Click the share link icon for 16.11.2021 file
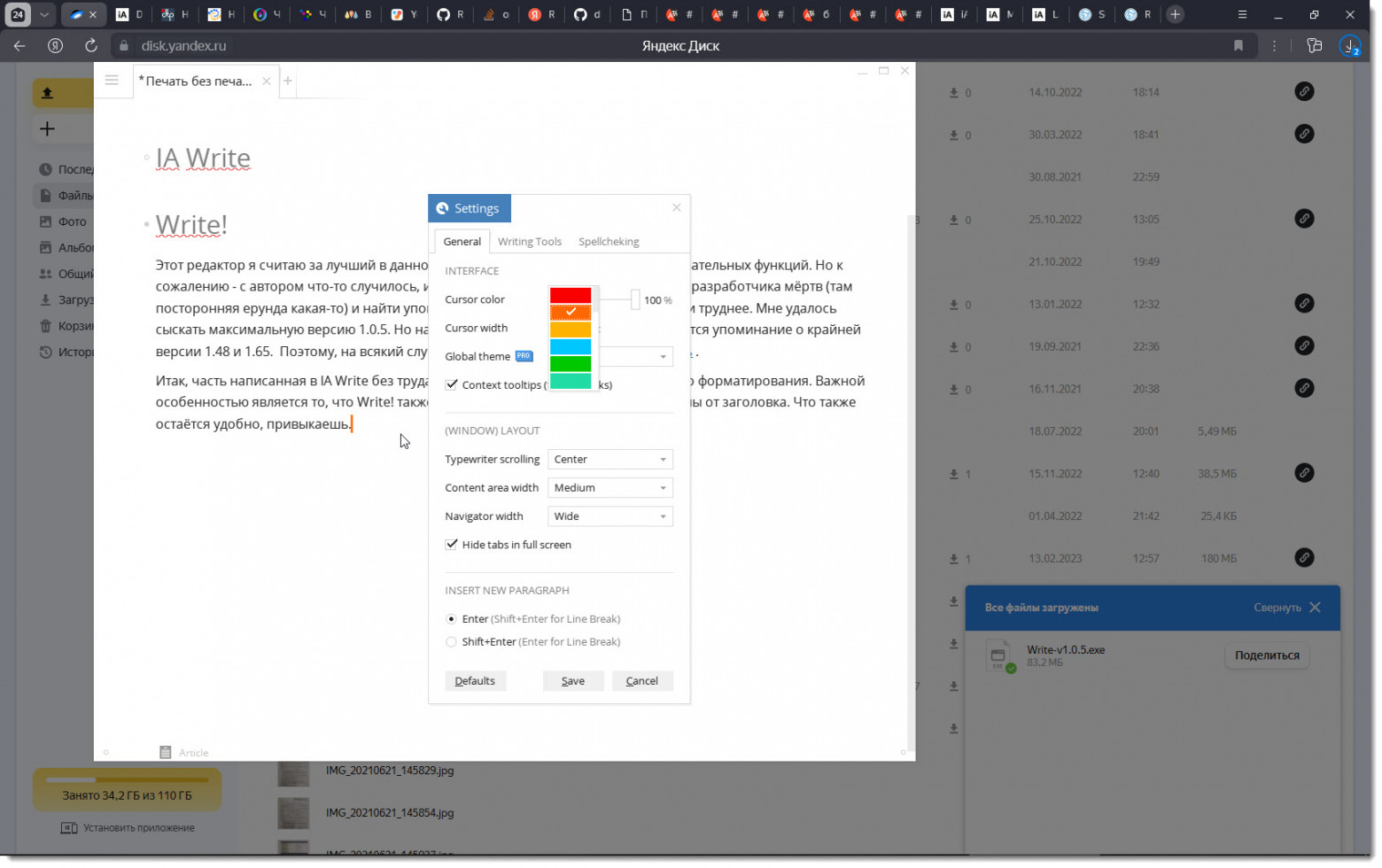1382x868 pixels. [1304, 388]
